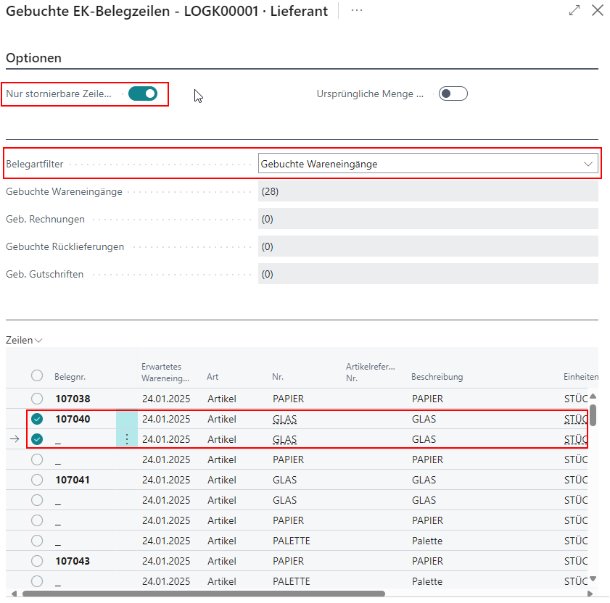The width and height of the screenshot is (610, 603).
Task: Select the row checkbox for document 107043
Action: pyautogui.click(x=37, y=561)
